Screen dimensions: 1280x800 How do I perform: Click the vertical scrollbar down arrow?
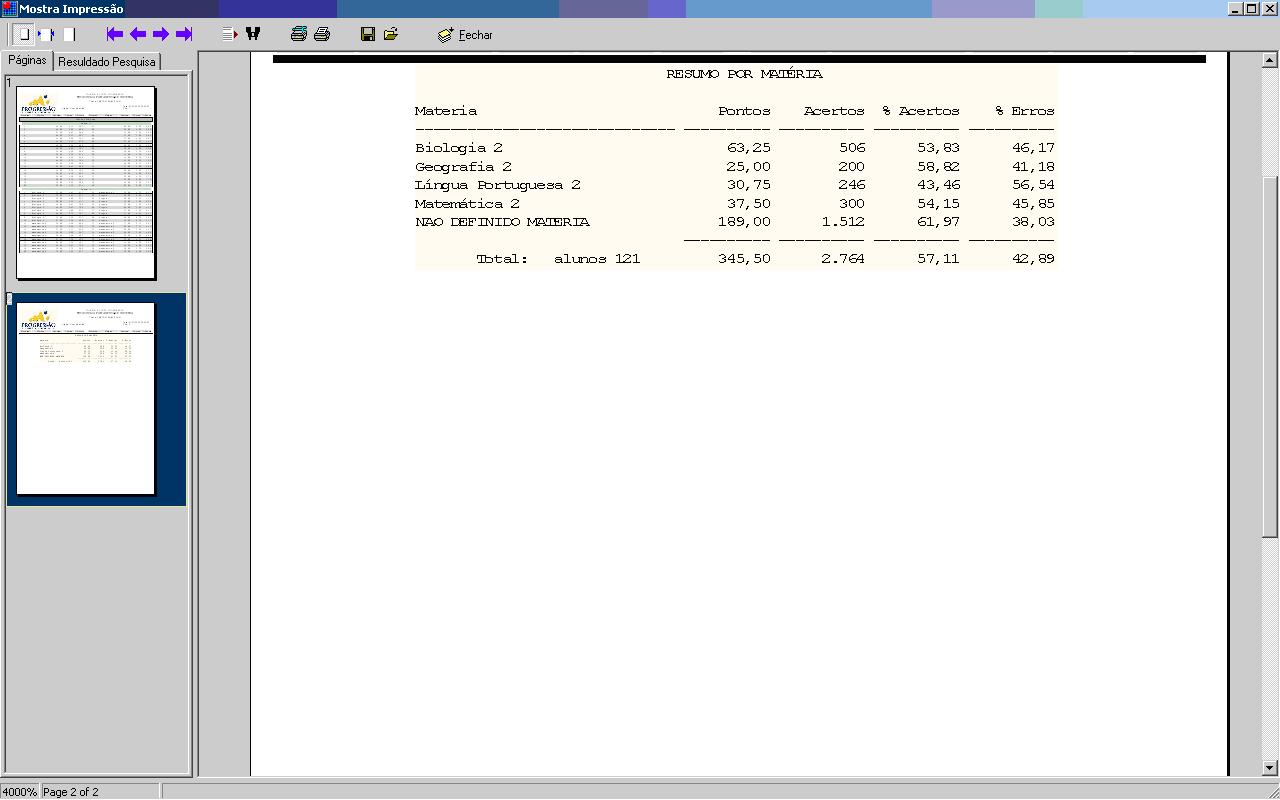[1270, 768]
